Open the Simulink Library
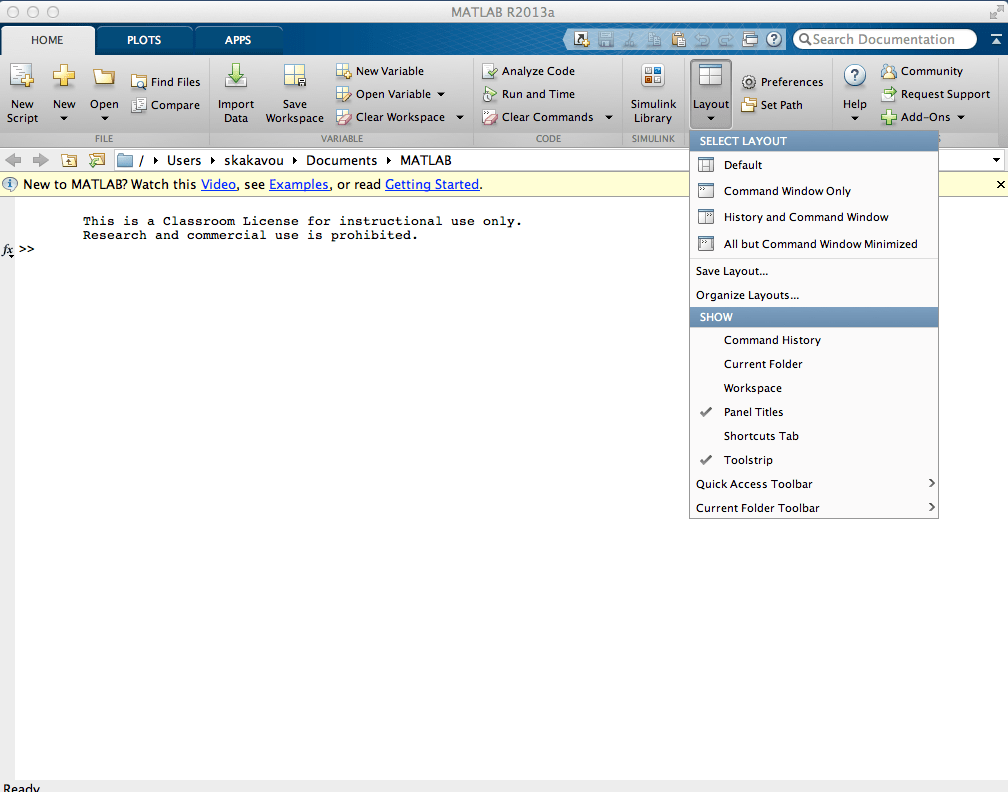The width and height of the screenshot is (1008, 792). pos(653,91)
